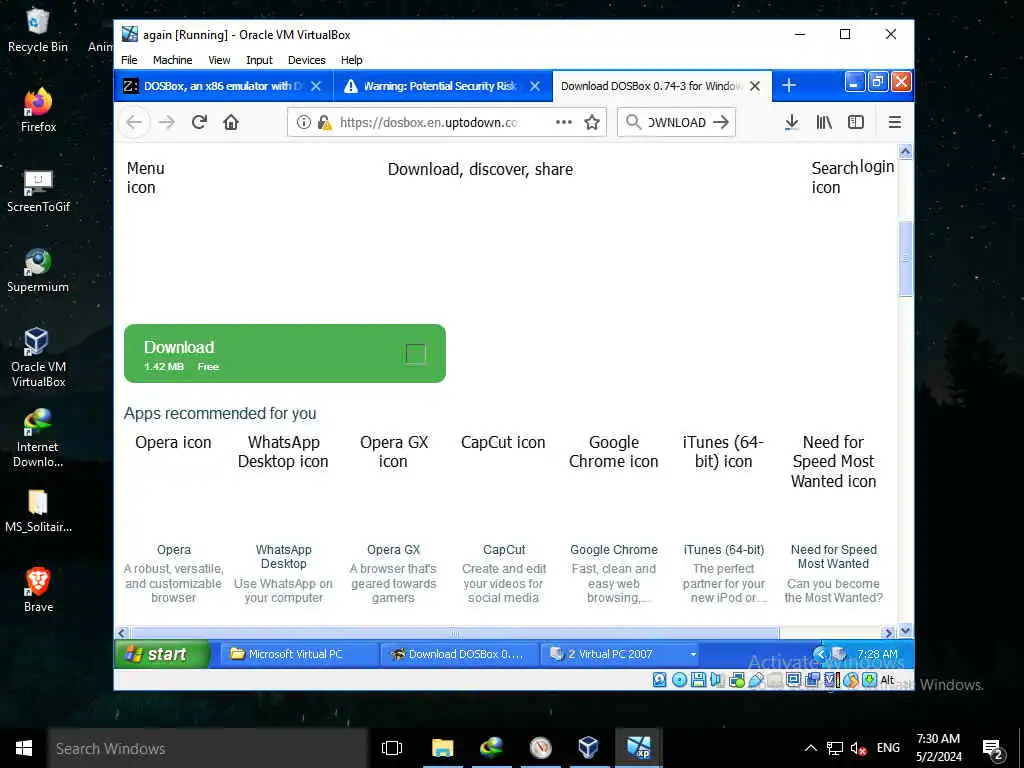The image size is (1024, 768).
Task: Open the Firefox downloads arrow icon
Action: pyautogui.click(x=792, y=122)
